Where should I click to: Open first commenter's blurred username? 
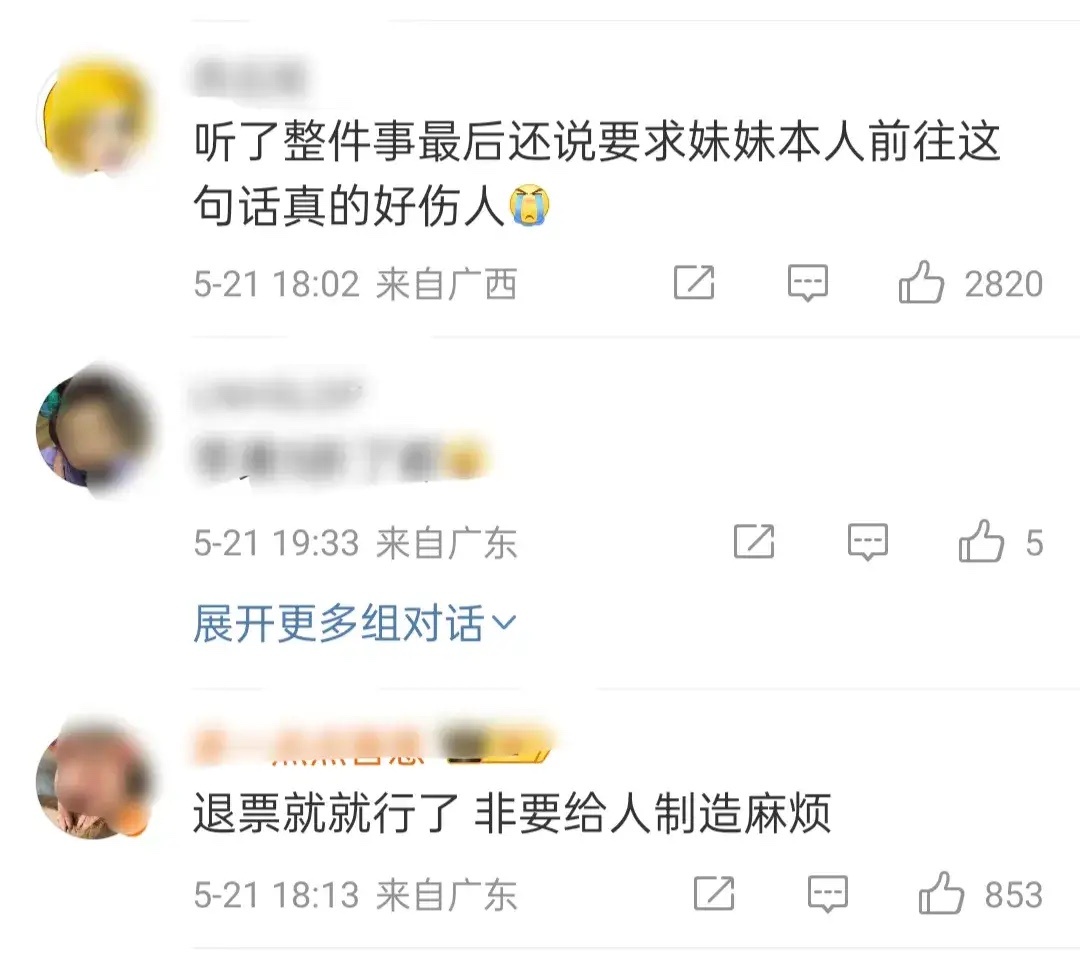pyautogui.click(x=249, y=77)
